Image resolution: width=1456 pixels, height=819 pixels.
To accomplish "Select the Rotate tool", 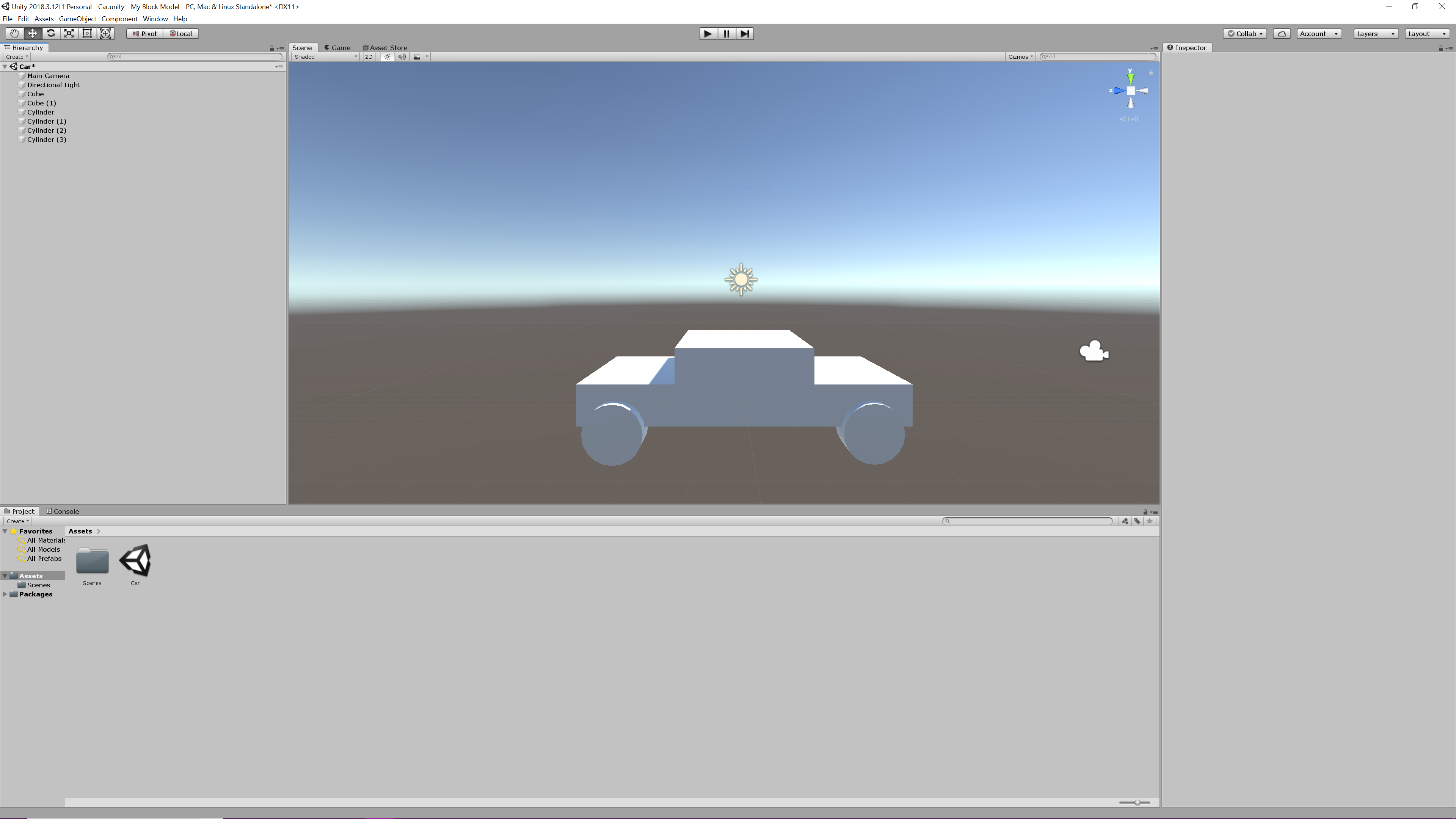I will 51,33.
